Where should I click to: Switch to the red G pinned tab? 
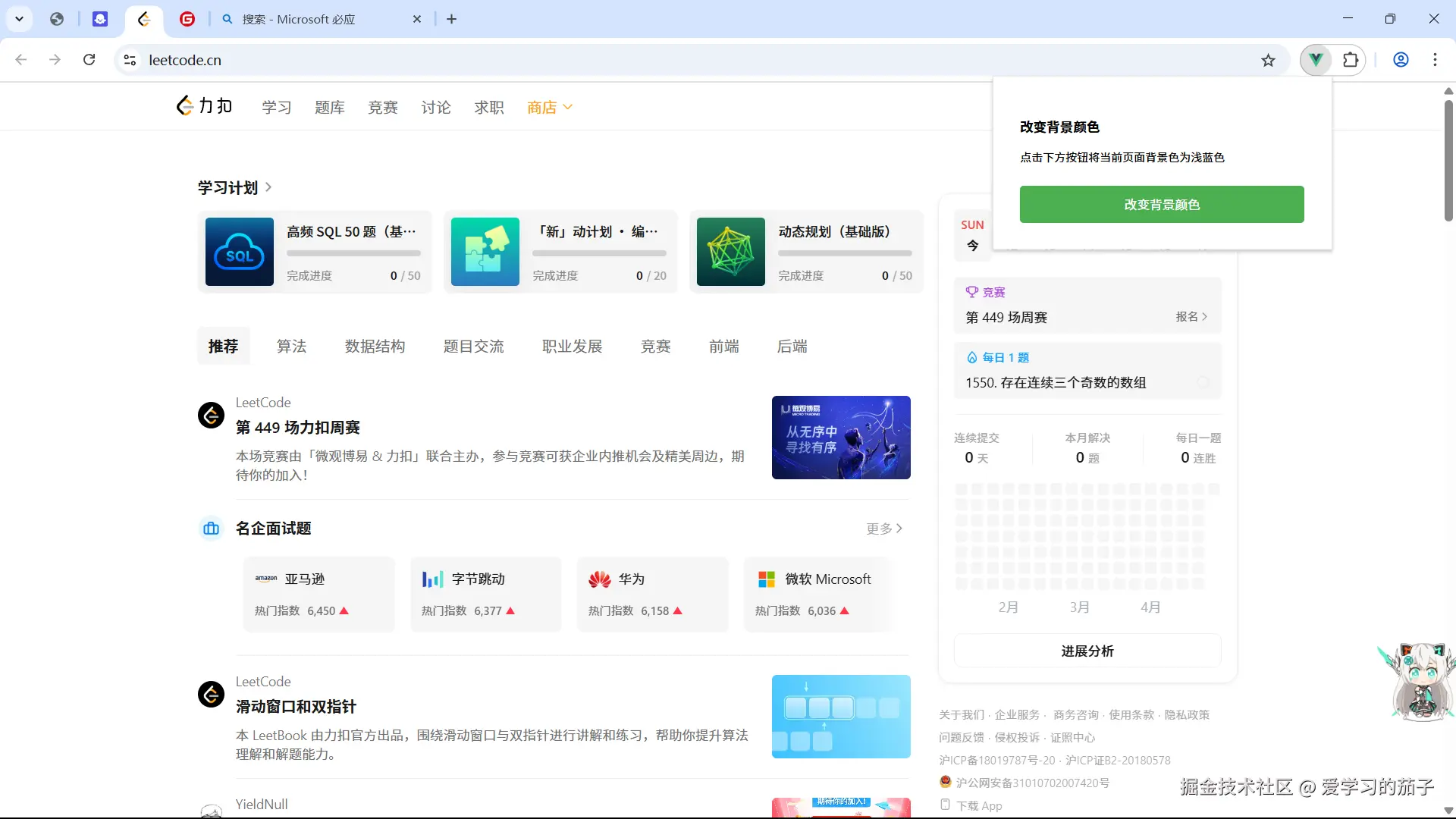pos(187,19)
